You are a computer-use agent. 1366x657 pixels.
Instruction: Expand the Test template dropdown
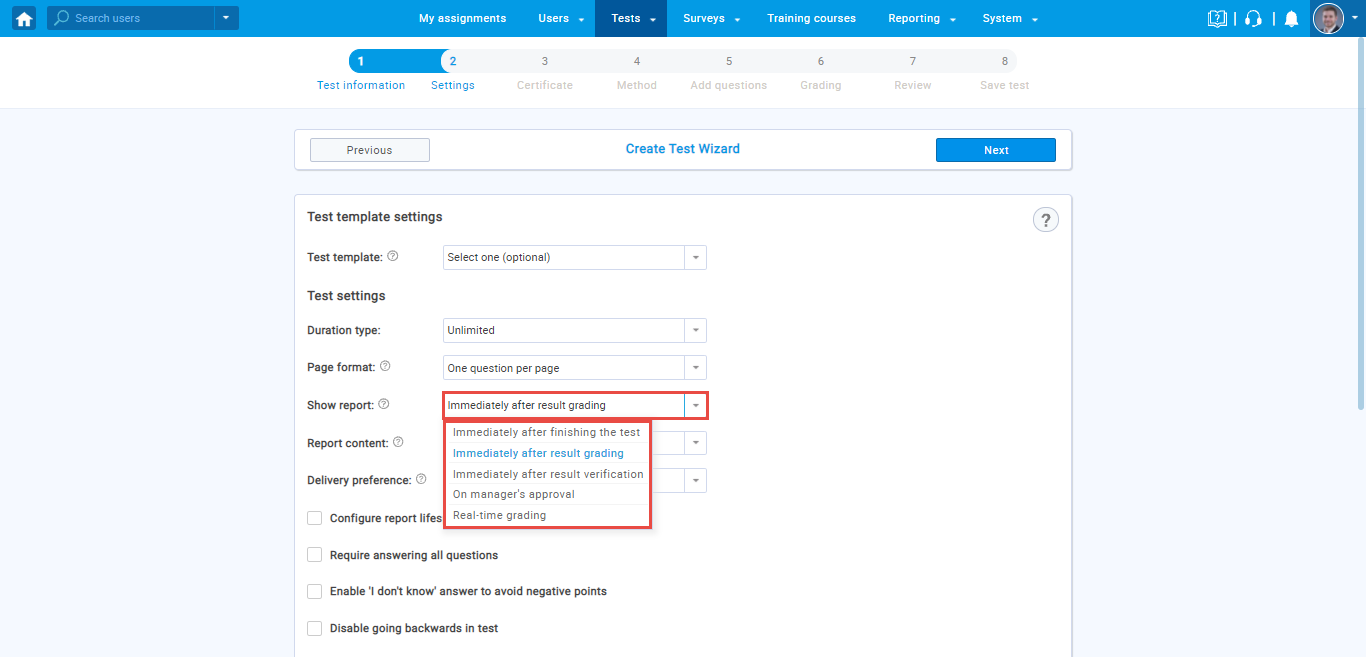point(574,257)
